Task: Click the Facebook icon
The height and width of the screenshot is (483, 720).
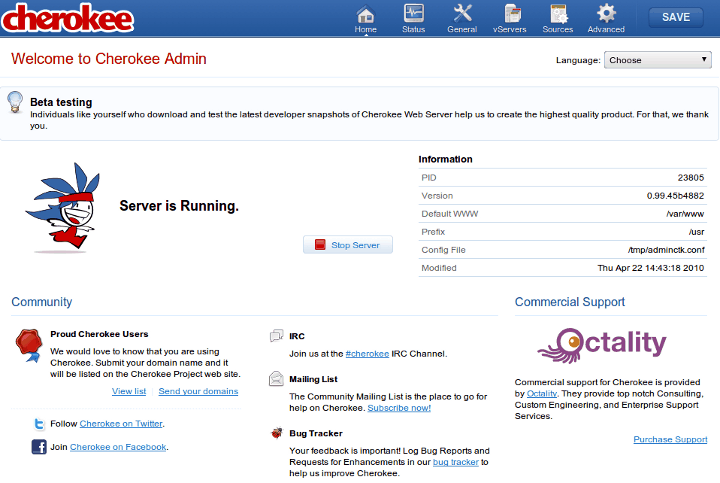Action: pyautogui.click(x=39, y=447)
